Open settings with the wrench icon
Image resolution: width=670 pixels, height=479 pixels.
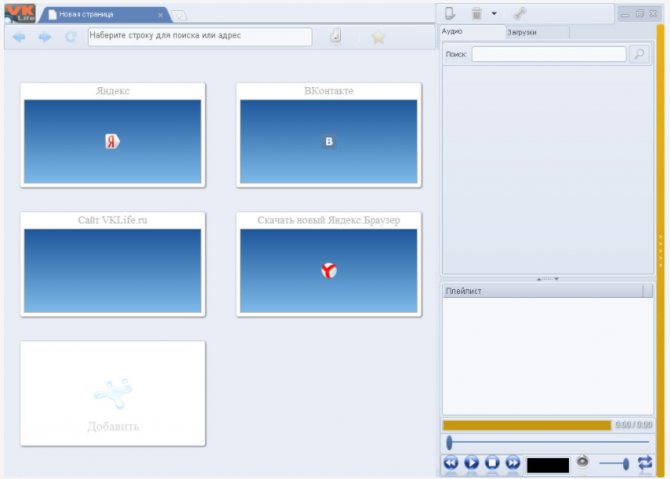tap(520, 14)
